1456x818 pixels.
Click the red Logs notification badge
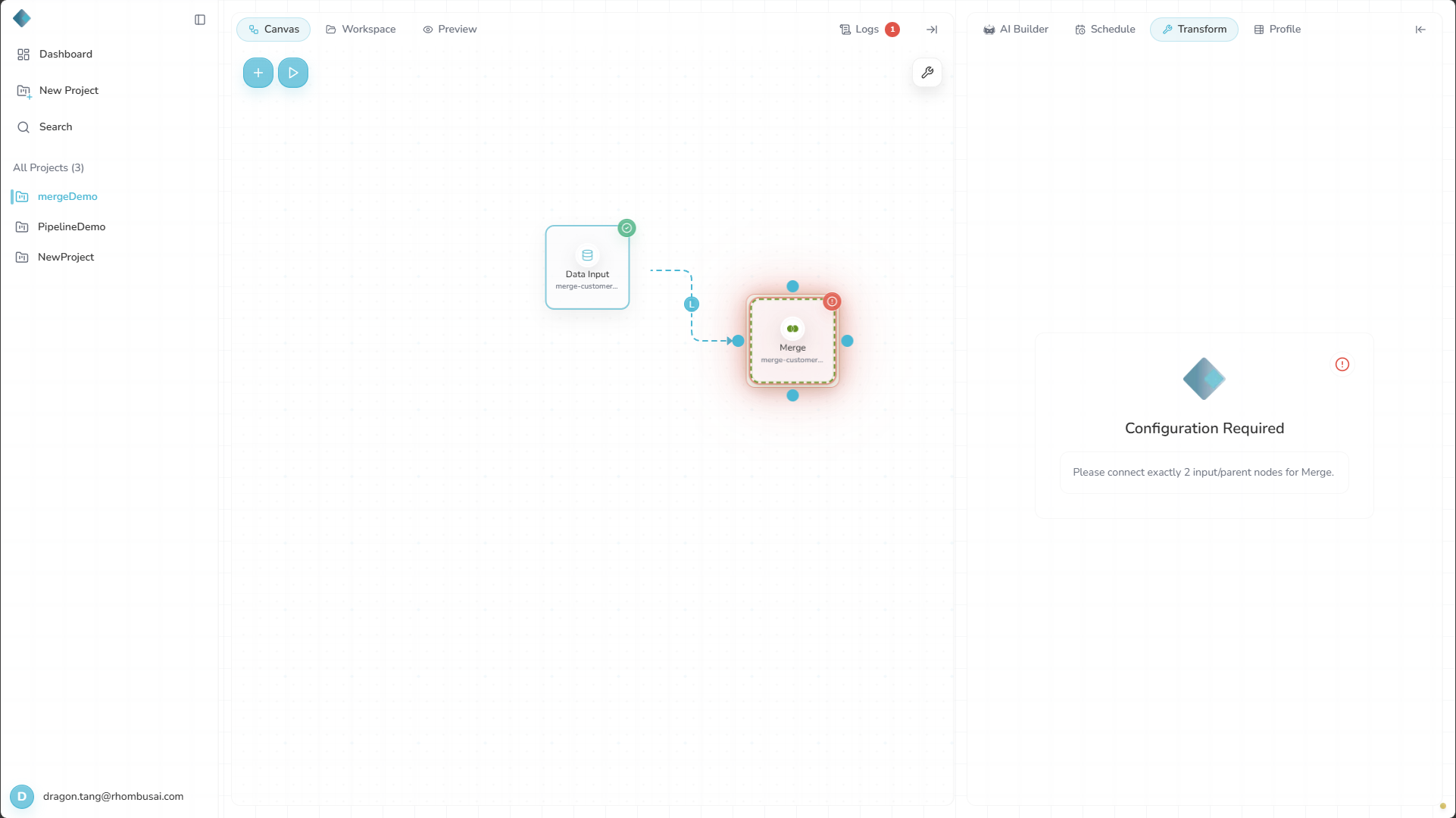[x=892, y=30]
